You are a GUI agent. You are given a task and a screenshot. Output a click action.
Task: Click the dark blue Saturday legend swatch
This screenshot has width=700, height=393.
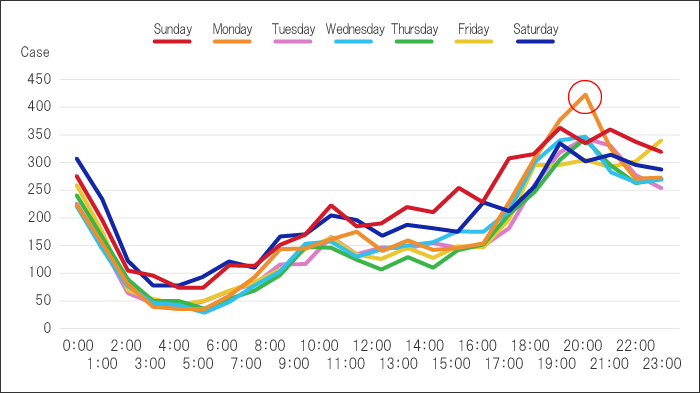pos(535,42)
